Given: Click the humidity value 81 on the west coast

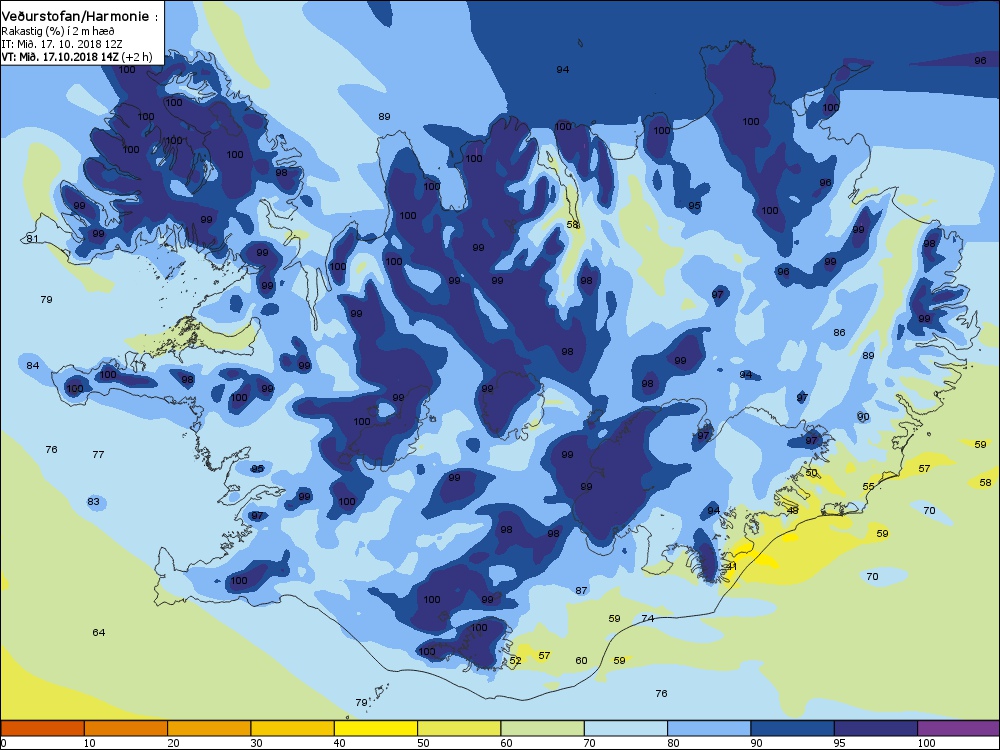Looking at the screenshot, I should coord(33,239).
